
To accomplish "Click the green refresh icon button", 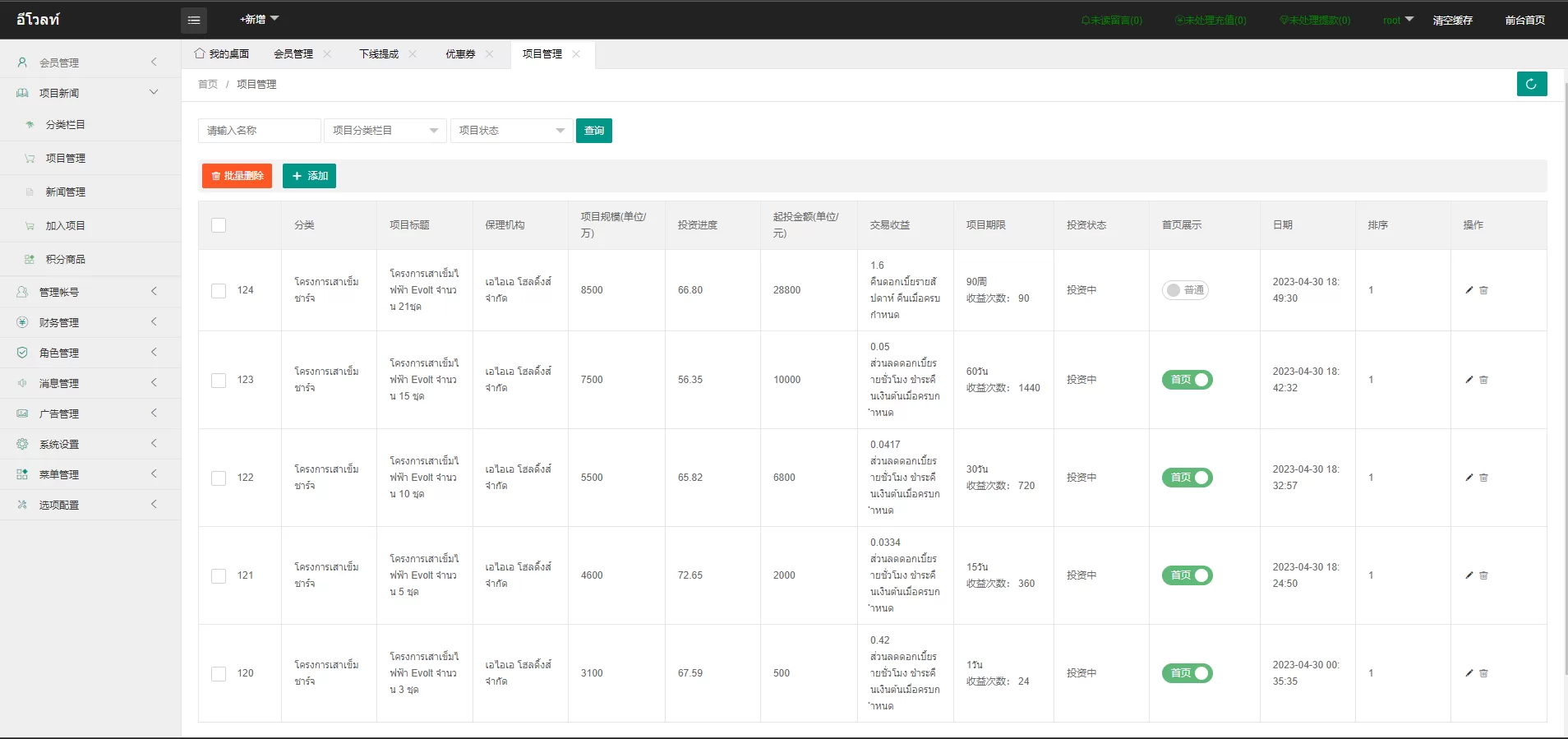I will tap(1531, 84).
